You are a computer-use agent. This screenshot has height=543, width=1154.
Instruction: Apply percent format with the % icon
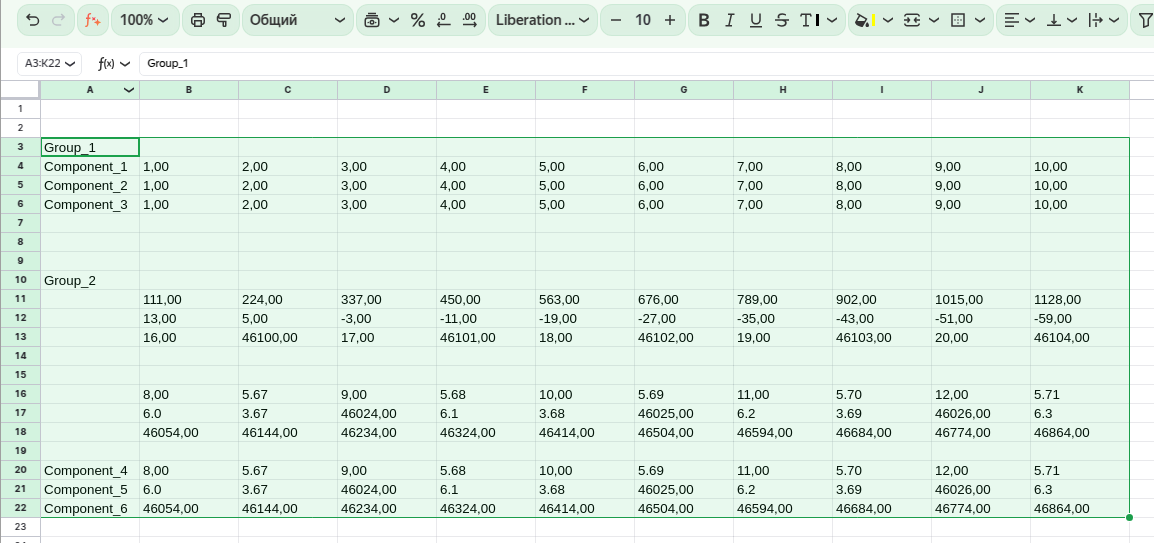418,20
